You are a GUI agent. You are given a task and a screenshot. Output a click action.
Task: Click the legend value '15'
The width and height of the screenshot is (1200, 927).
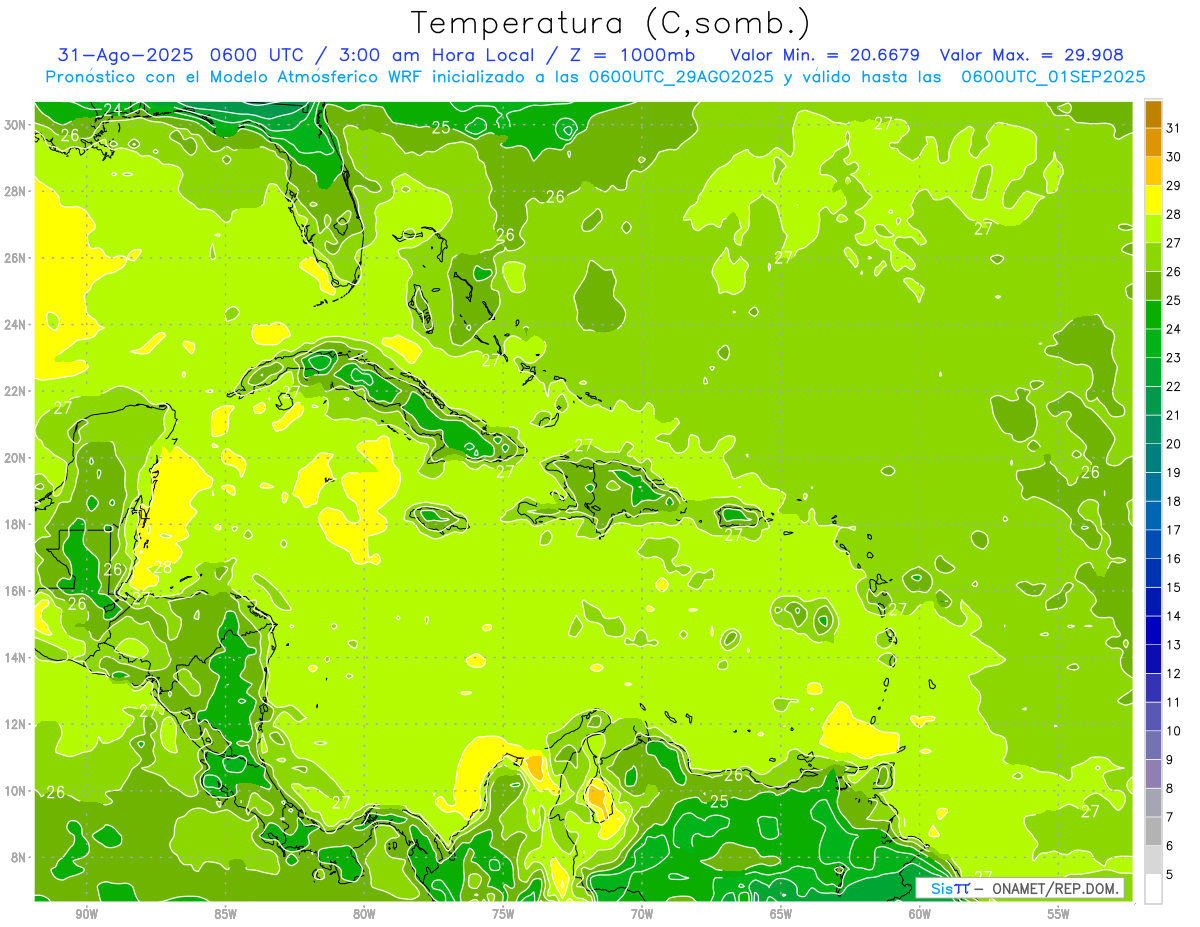(x=1174, y=587)
